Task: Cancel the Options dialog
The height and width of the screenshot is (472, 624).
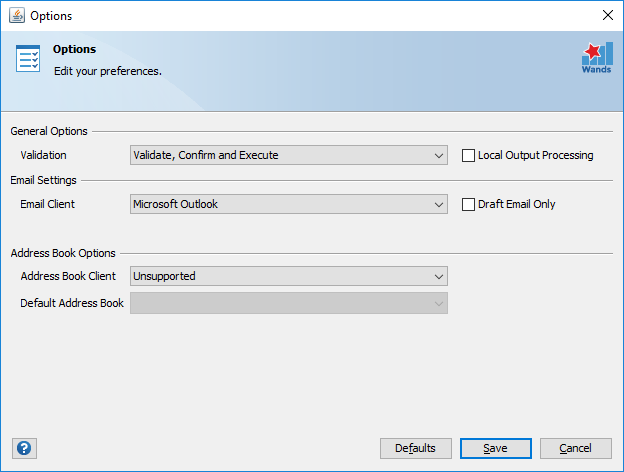Action: [x=575, y=448]
